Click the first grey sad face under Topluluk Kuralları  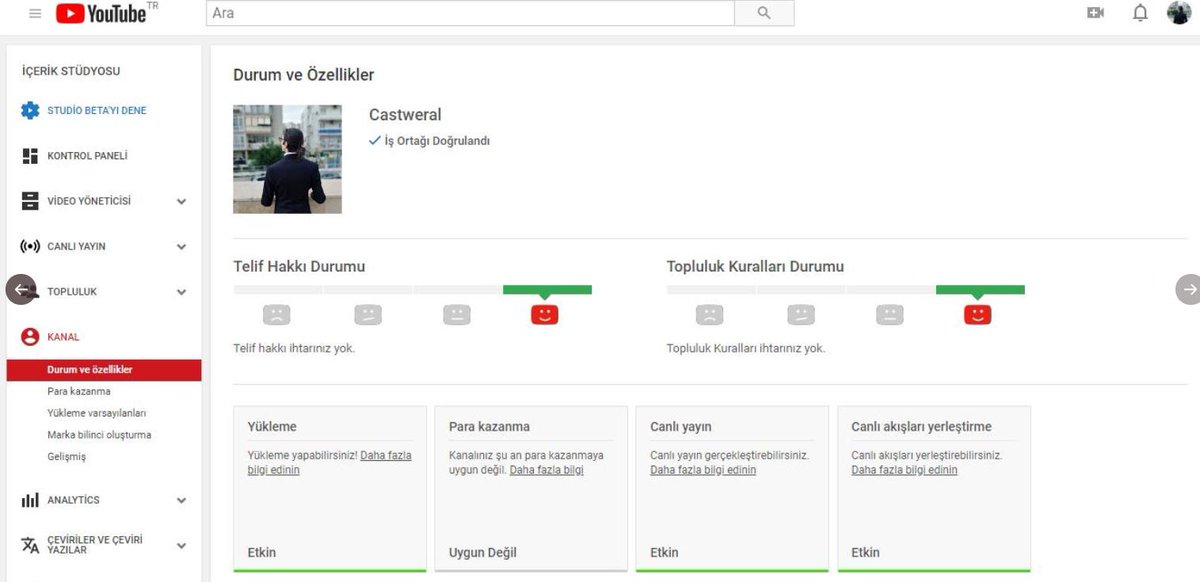point(710,315)
